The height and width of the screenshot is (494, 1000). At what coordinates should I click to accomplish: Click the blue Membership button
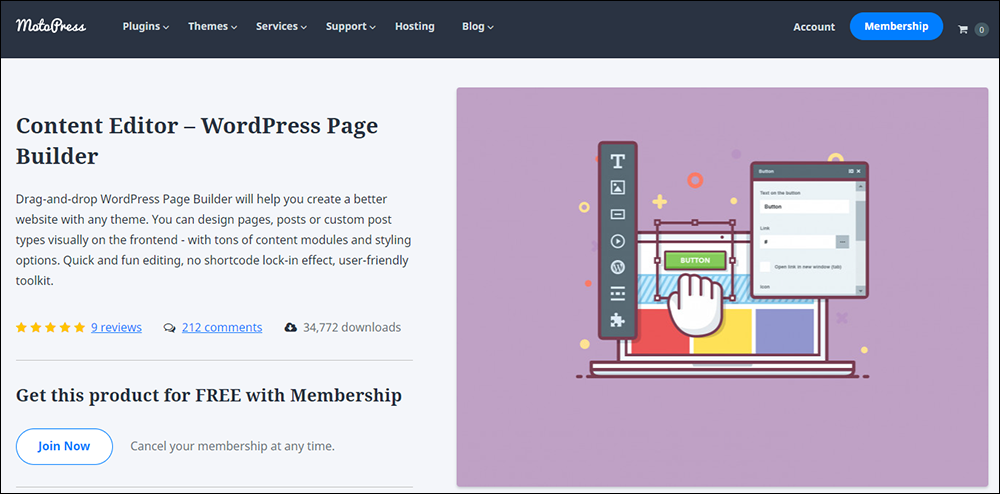pyautogui.click(x=896, y=26)
